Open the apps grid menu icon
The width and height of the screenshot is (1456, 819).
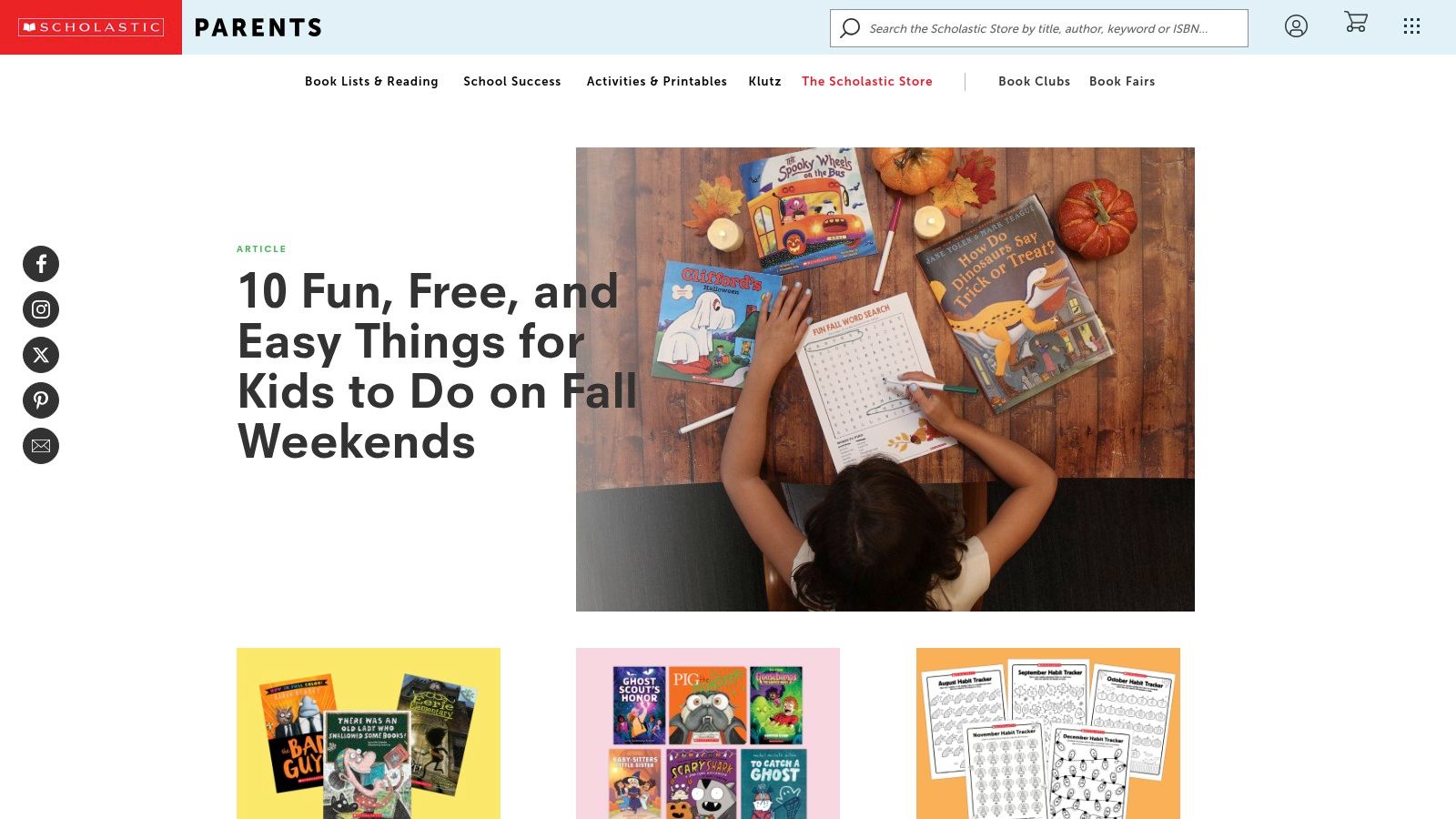[1411, 26]
